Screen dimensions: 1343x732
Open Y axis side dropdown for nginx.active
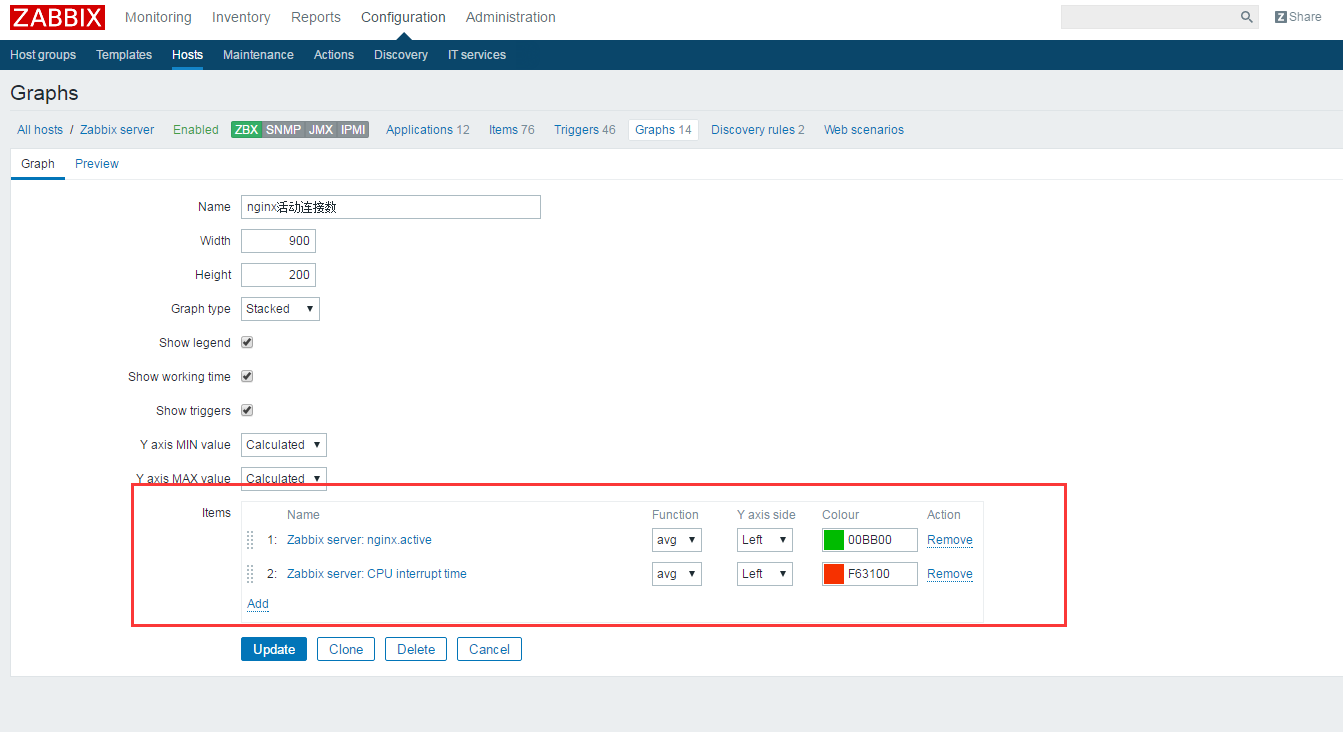click(765, 540)
